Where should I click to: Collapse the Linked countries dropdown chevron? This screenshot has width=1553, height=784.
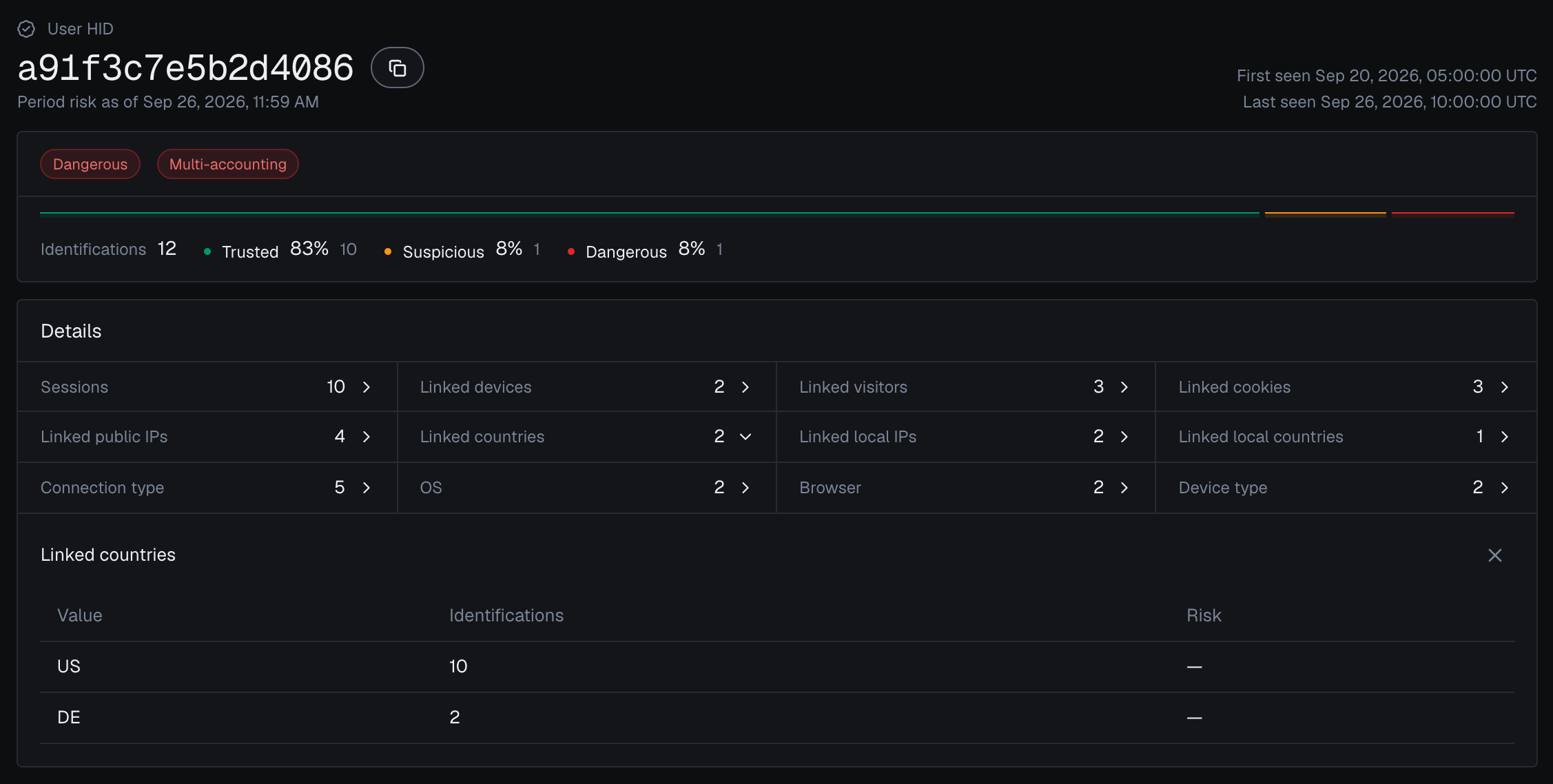(x=745, y=437)
